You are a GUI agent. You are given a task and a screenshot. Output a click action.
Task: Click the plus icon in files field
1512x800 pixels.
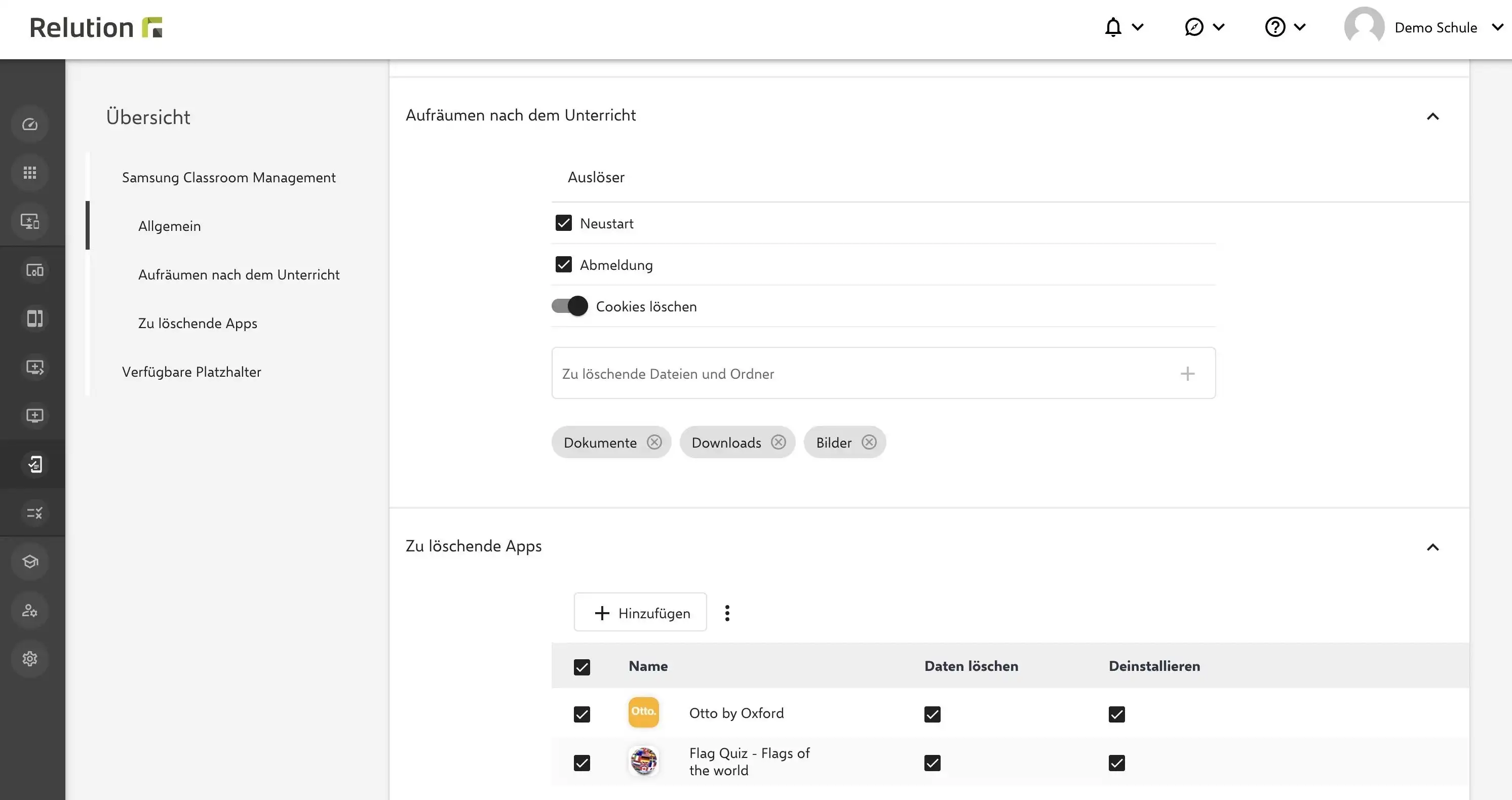[1187, 374]
